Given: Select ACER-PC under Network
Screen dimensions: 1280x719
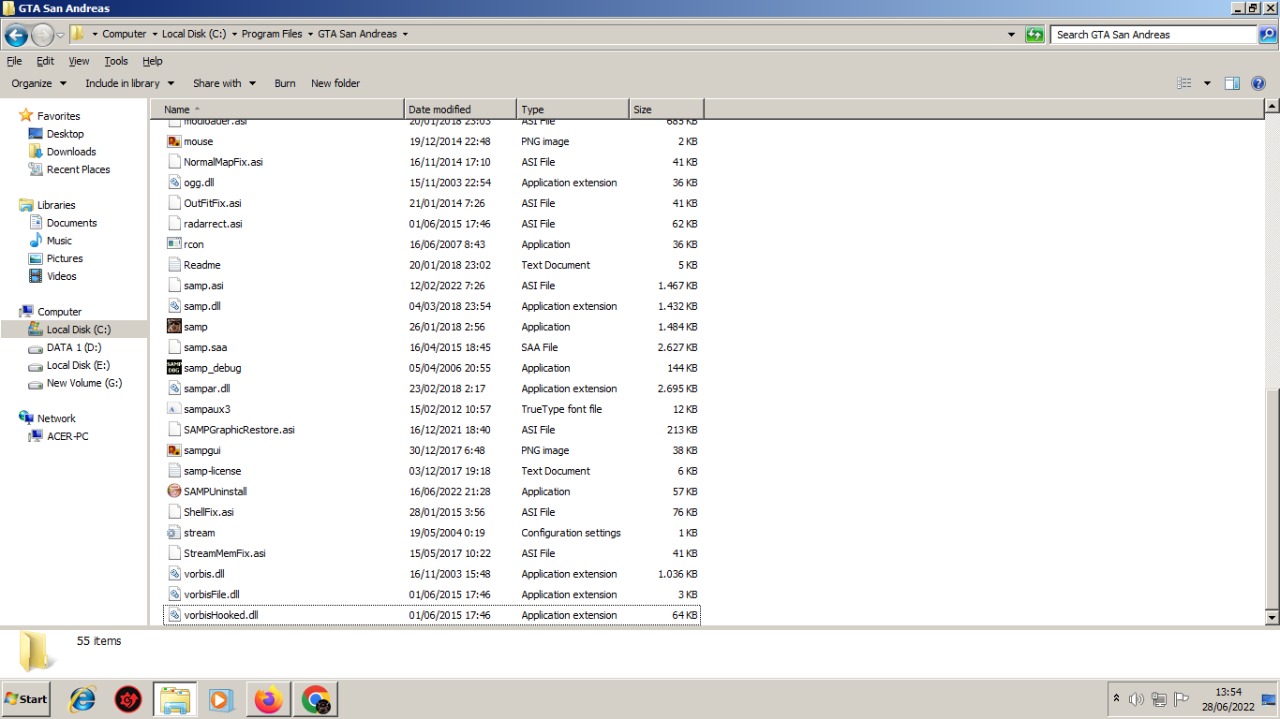Looking at the screenshot, I should (x=67, y=437).
